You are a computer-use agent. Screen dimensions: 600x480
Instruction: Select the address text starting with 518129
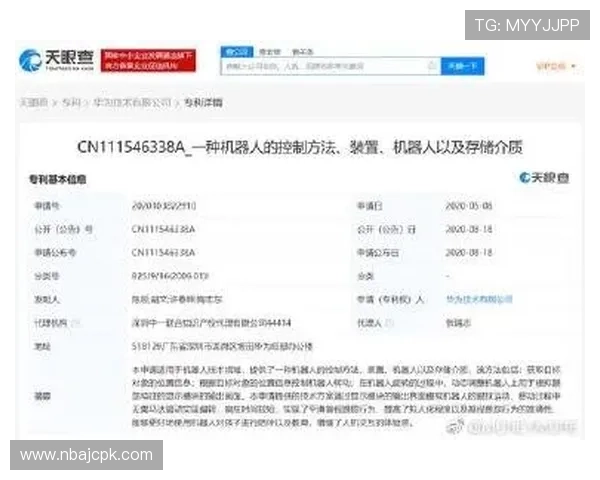click(222, 346)
